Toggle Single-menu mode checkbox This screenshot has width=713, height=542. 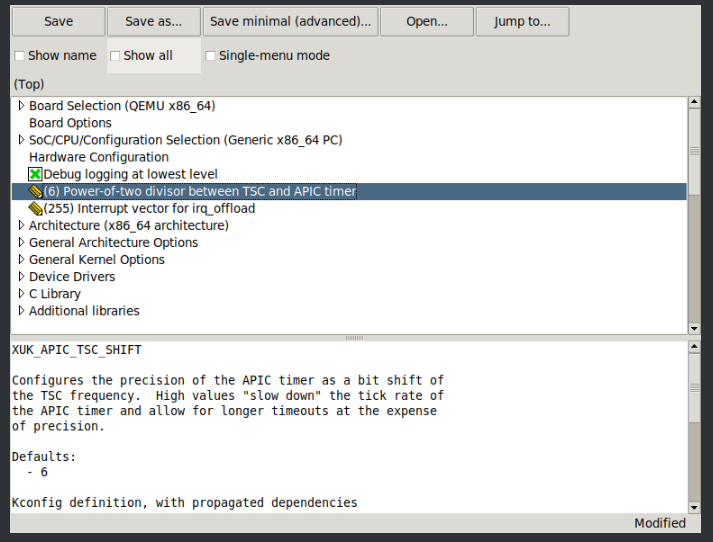(x=210, y=56)
